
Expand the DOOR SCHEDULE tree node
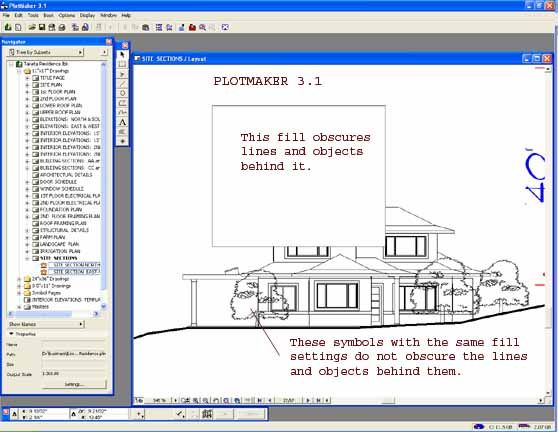point(27,182)
